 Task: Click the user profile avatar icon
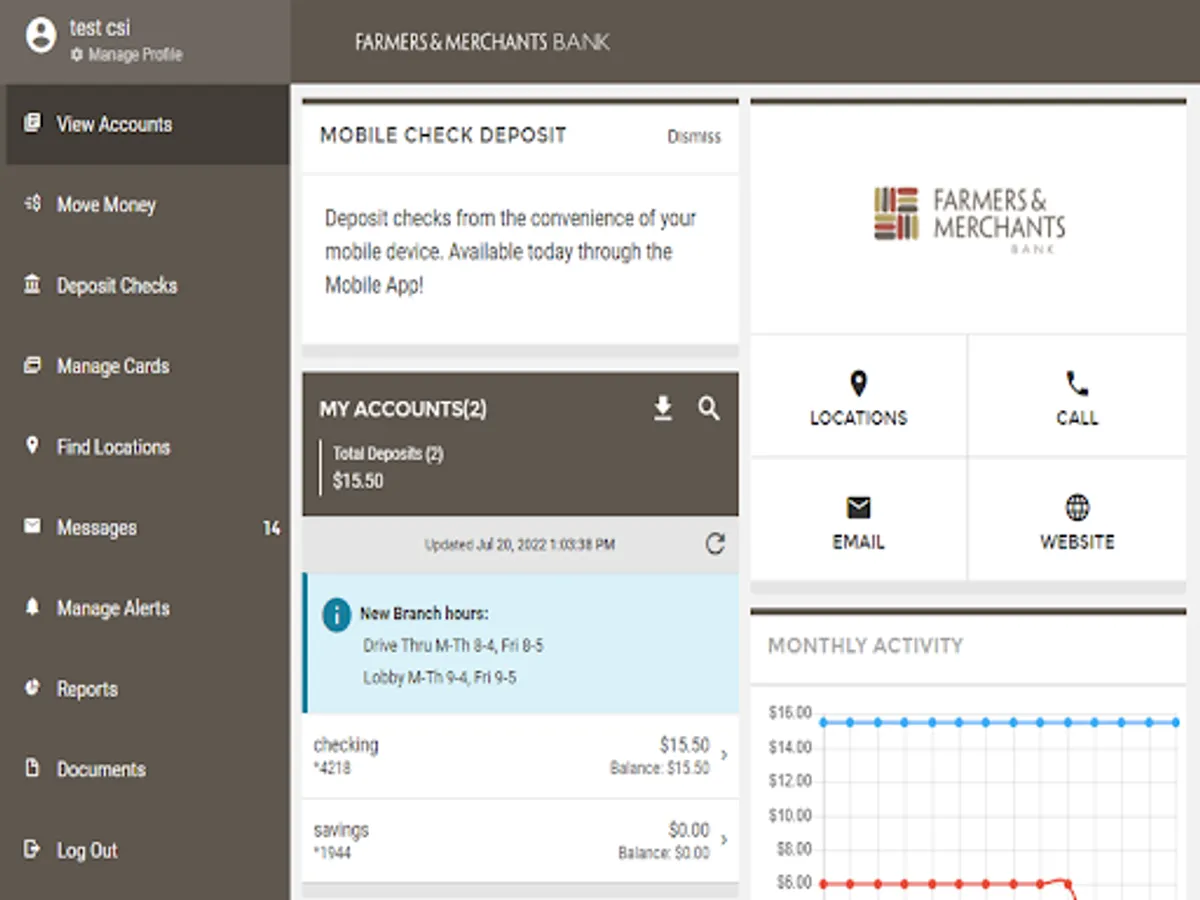click(x=41, y=35)
